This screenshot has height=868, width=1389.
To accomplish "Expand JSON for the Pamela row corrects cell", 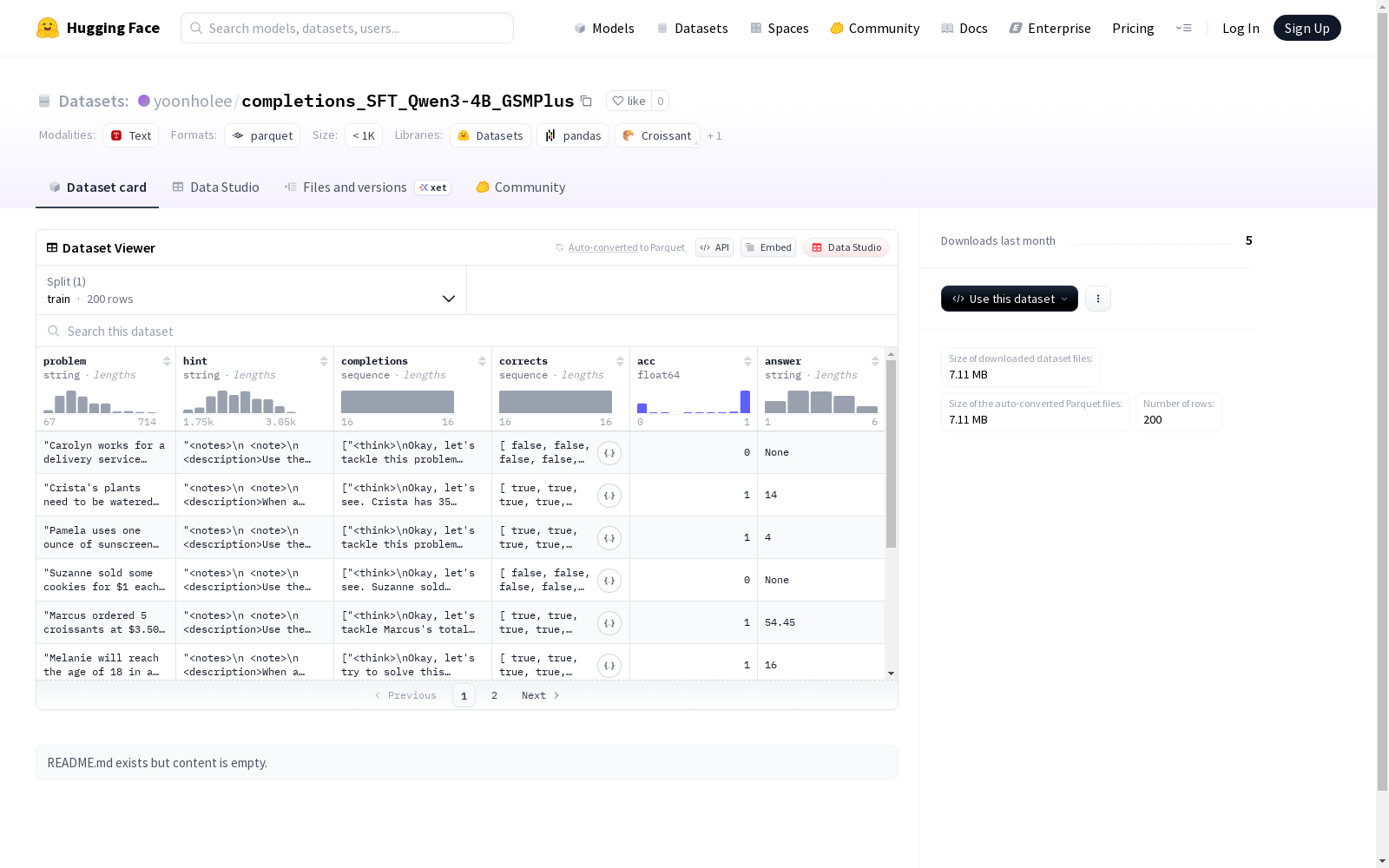I will (x=609, y=538).
